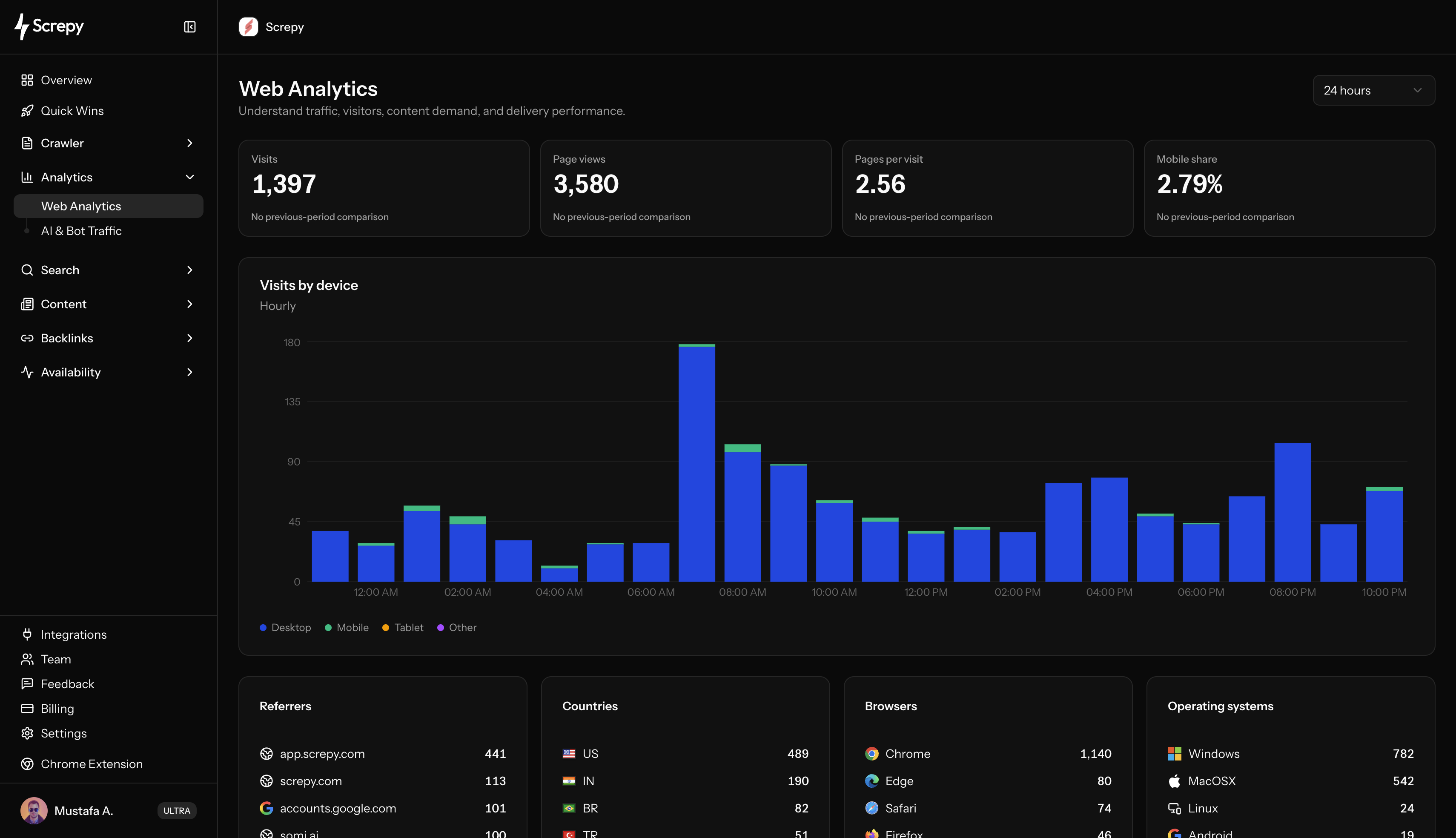1456x838 pixels.
Task: Collapse sidebar using panel toggle icon
Action: [x=190, y=27]
